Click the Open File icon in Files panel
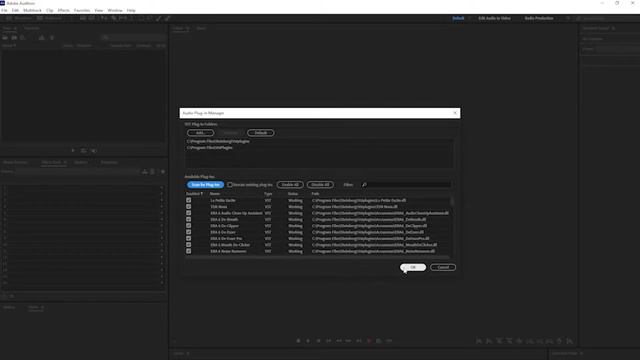 point(5,38)
